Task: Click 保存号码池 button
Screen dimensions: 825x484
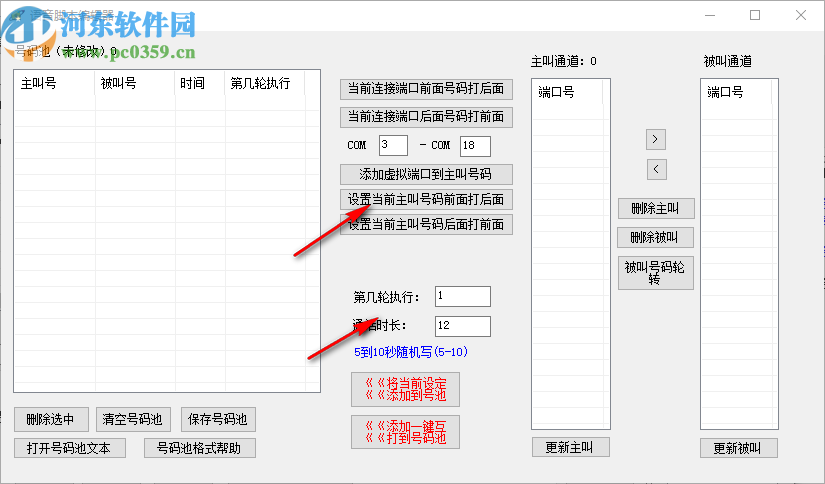Action: tap(218, 420)
